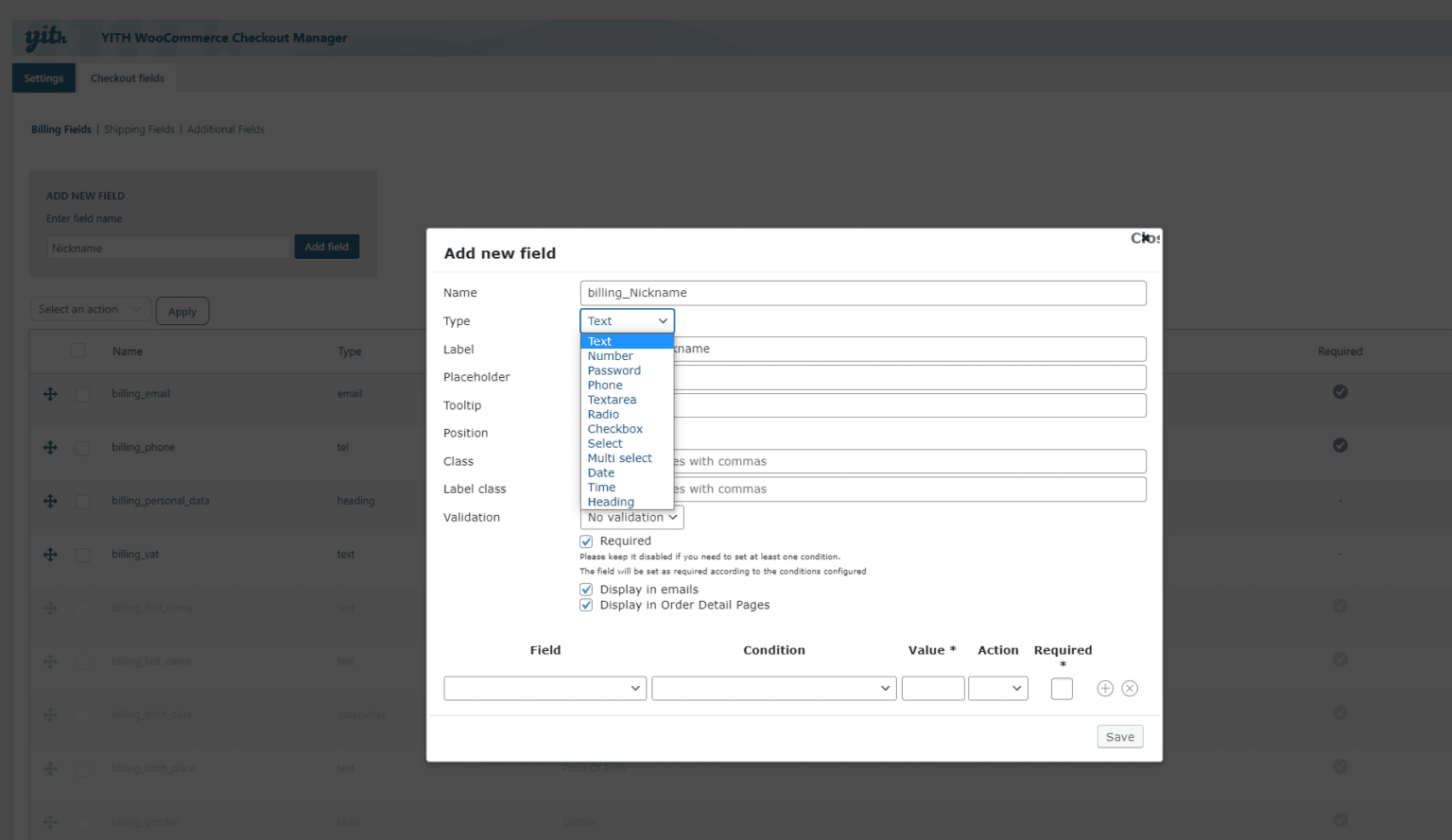
Task: Open the Select an action dropdown
Action: 89,309
